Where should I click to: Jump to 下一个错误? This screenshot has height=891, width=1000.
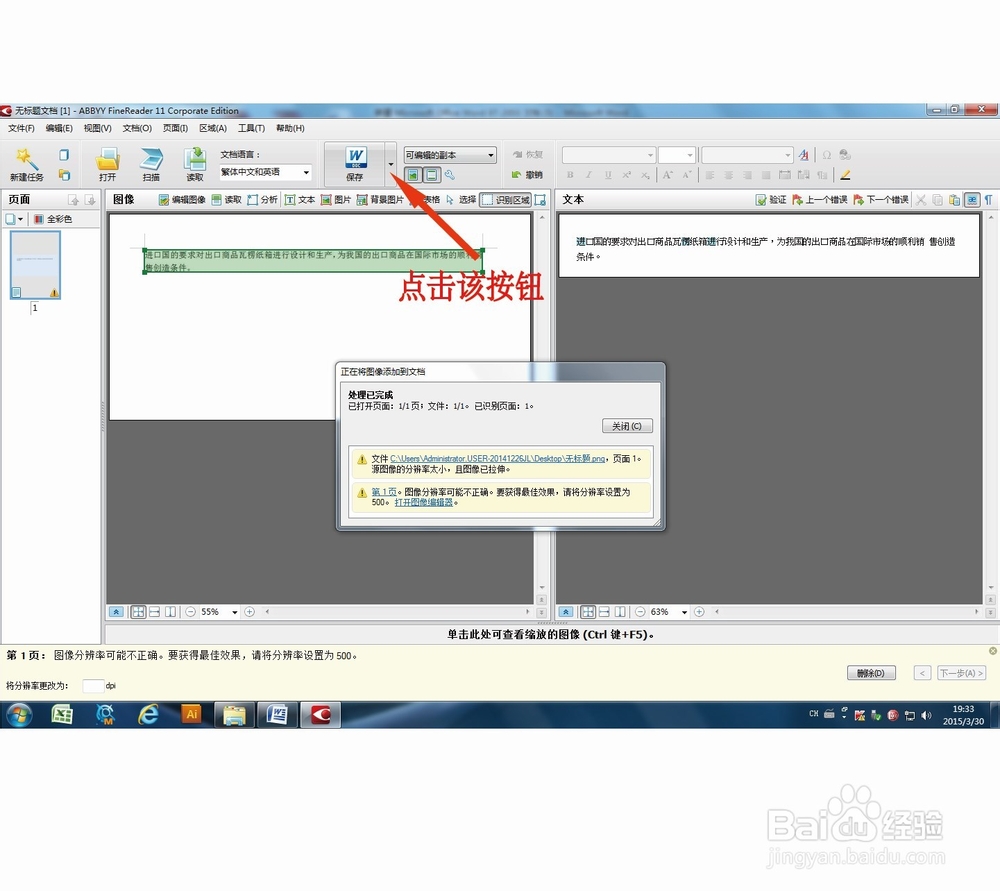[881, 200]
